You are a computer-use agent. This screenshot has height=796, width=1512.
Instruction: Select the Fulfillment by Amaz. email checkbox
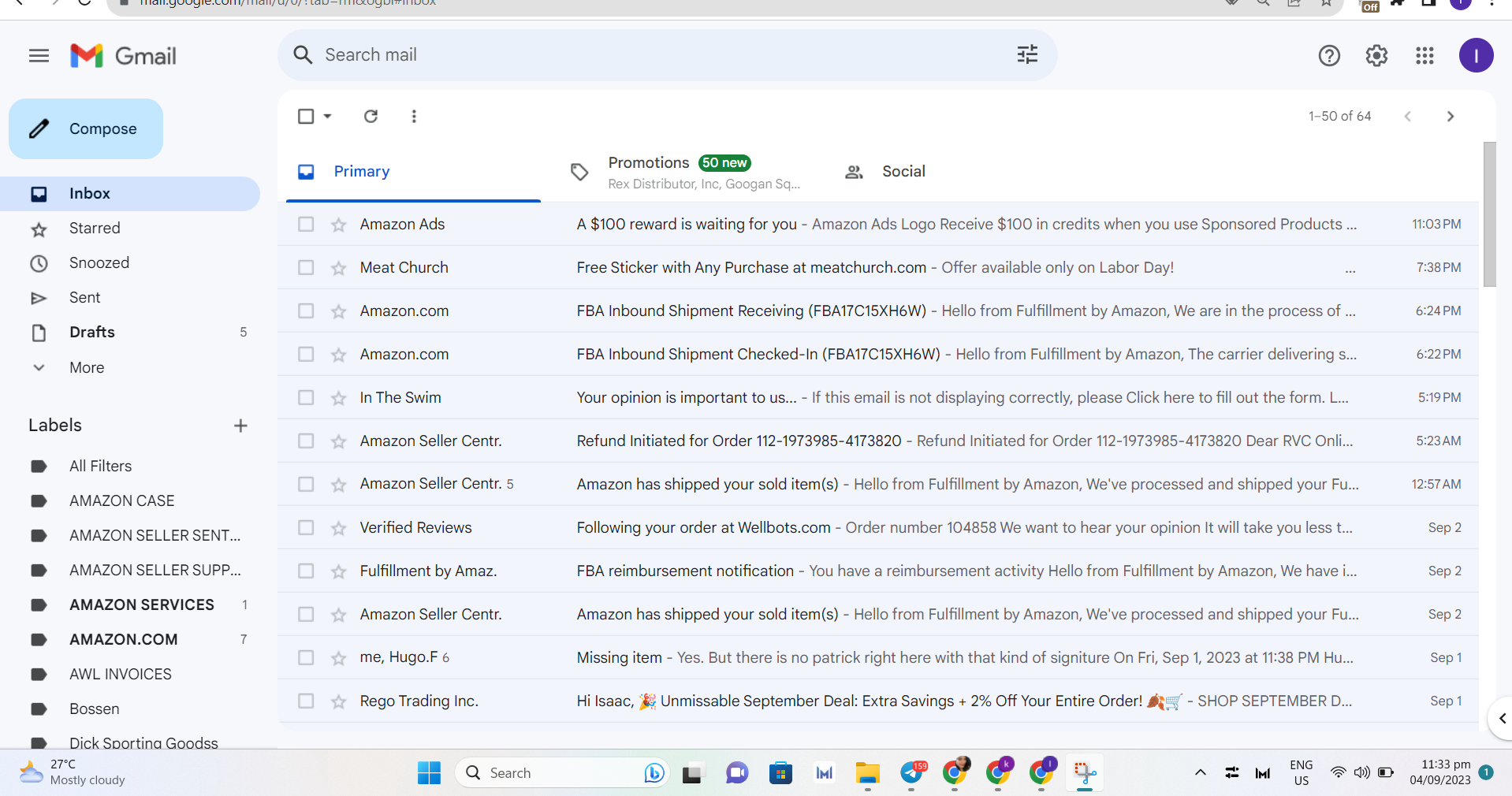coord(306,571)
